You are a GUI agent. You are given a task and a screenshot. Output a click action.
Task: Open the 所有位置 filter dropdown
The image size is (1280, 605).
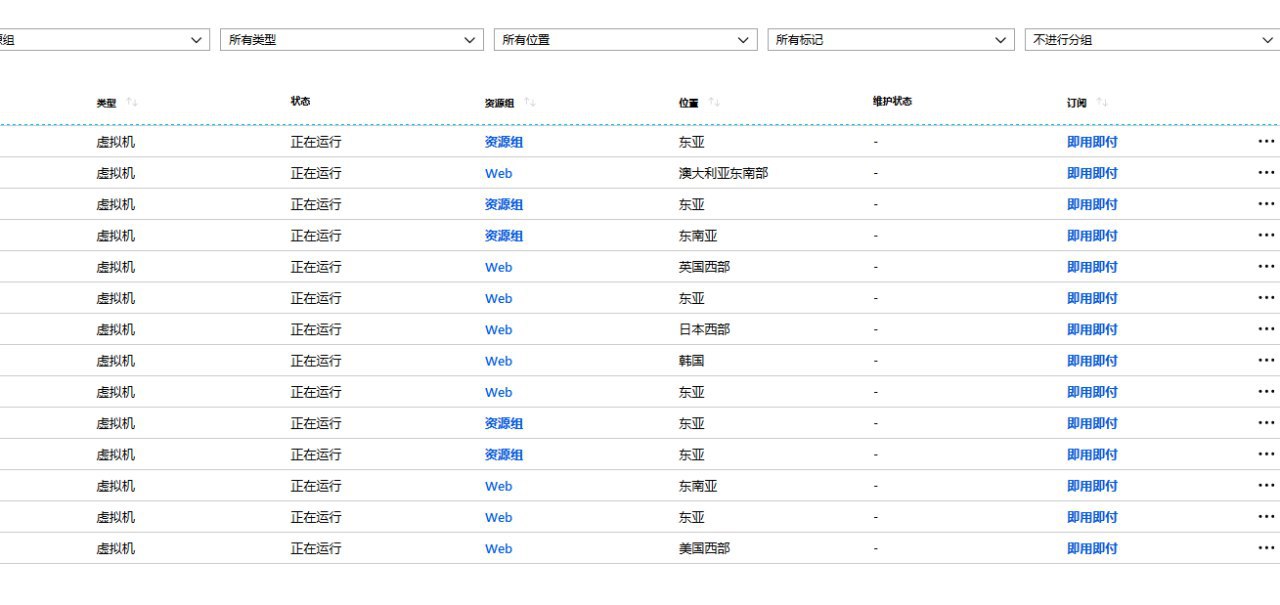click(625, 40)
